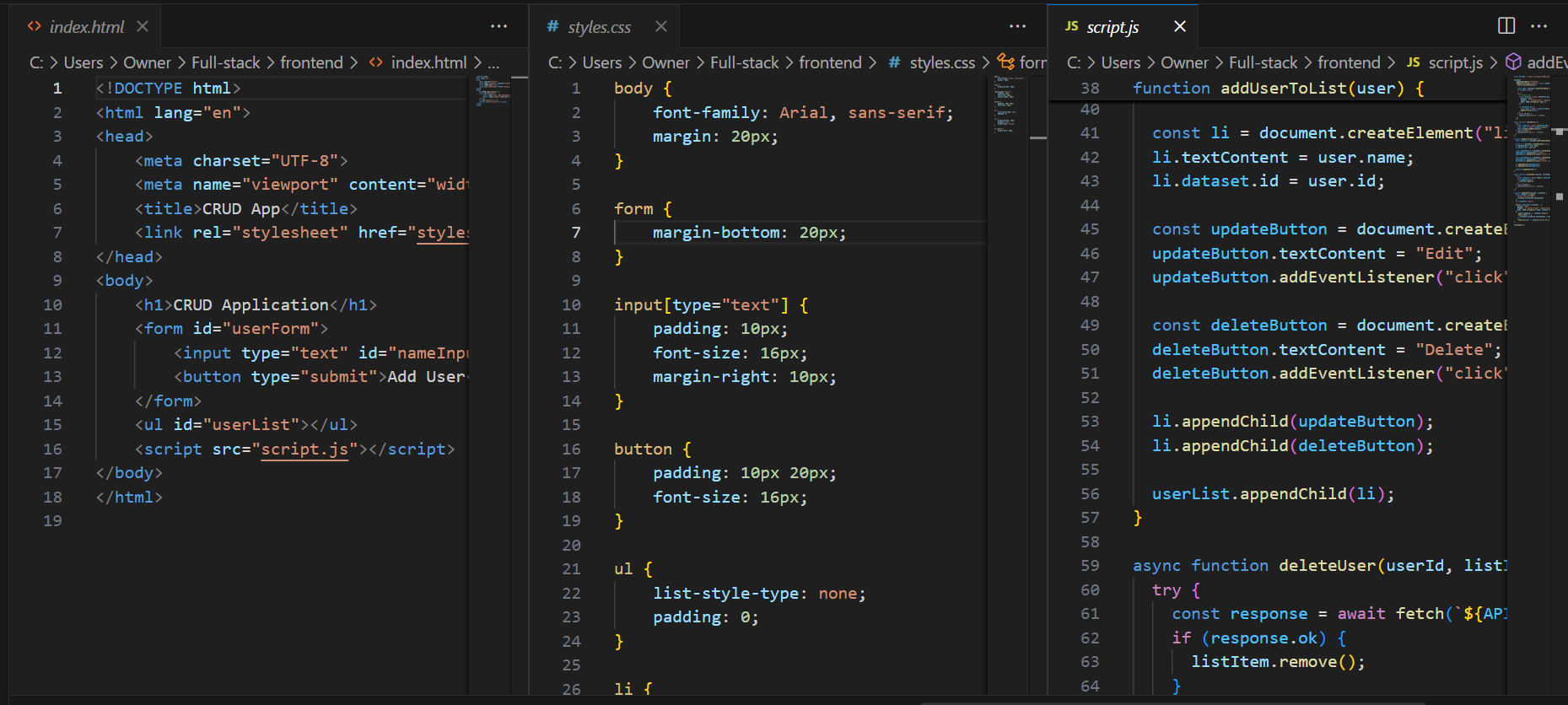This screenshot has width=1568, height=705.
Task: Follow the script.js src link in index.html
Action: click(x=304, y=449)
